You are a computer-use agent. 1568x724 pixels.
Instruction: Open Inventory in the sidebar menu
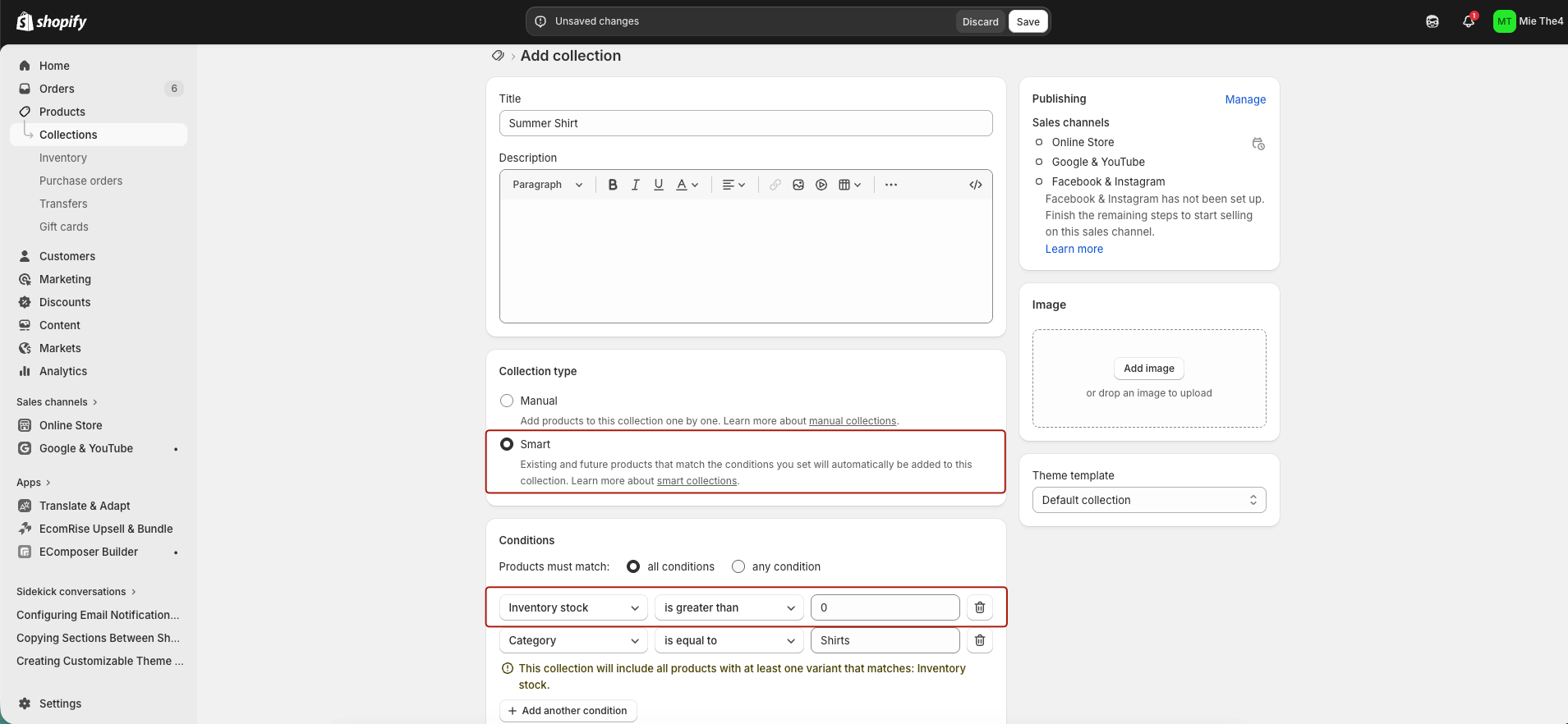click(63, 158)
